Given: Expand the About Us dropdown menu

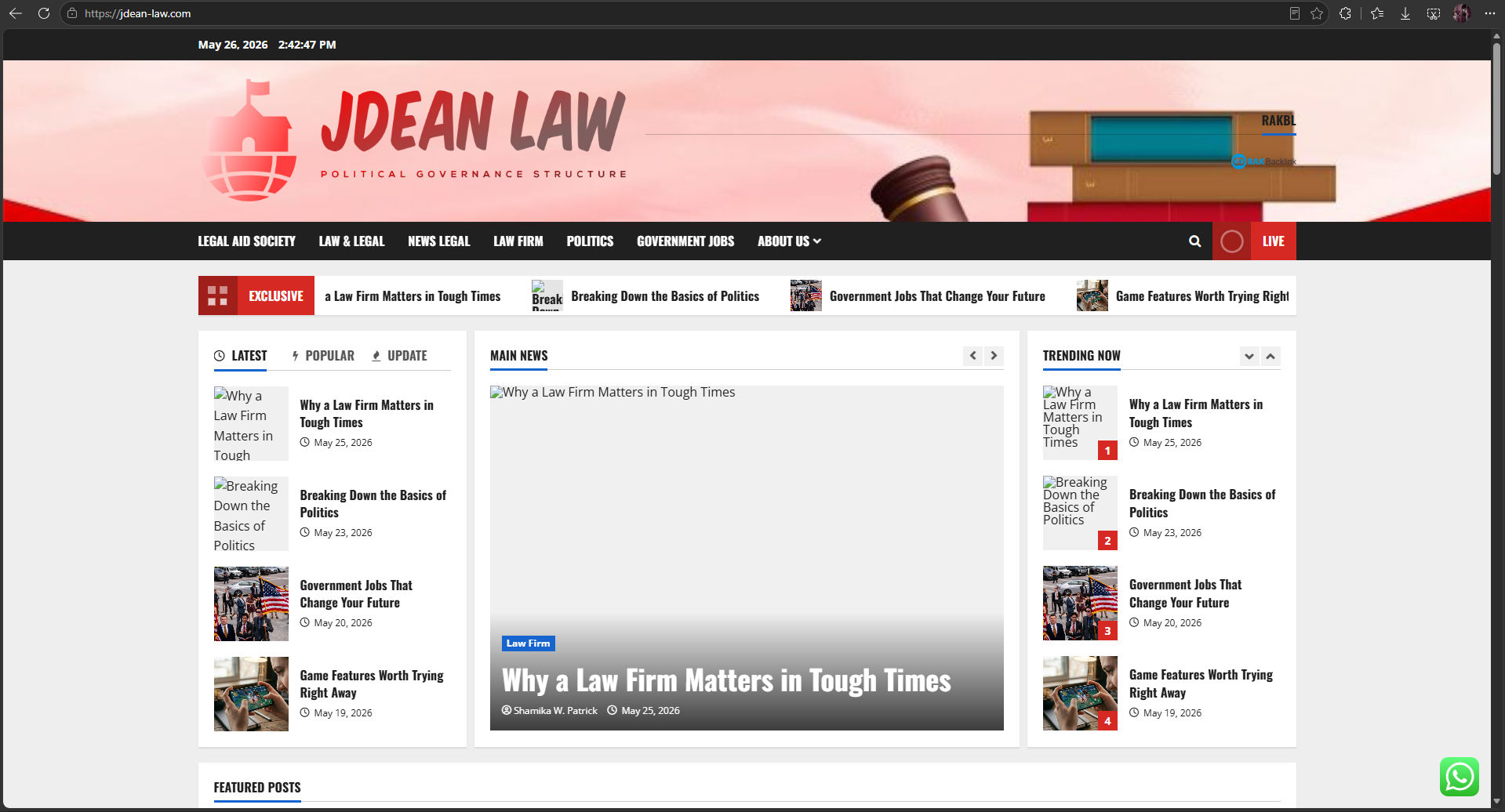Looking at the screenshot, I should [x=789, y=241].
